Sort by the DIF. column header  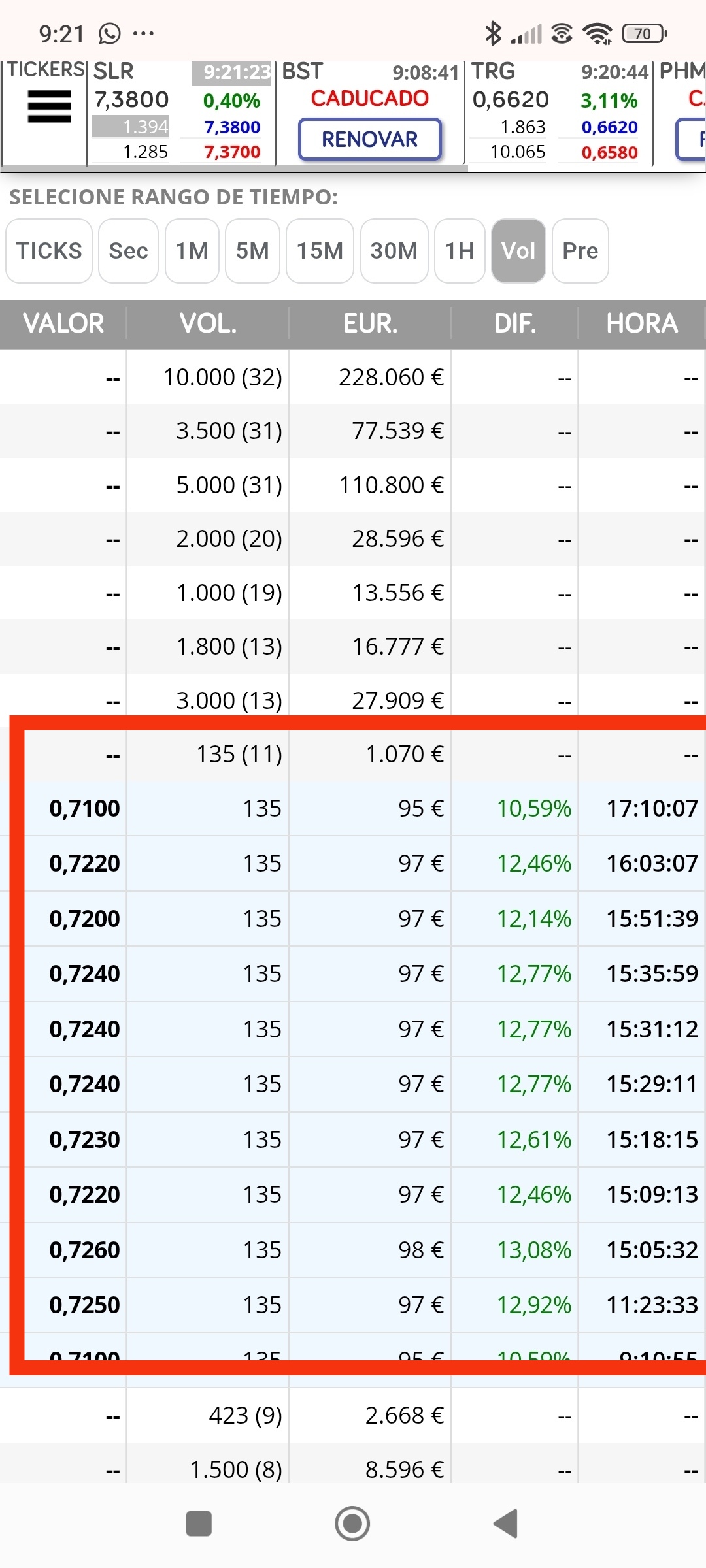(515, 323)
